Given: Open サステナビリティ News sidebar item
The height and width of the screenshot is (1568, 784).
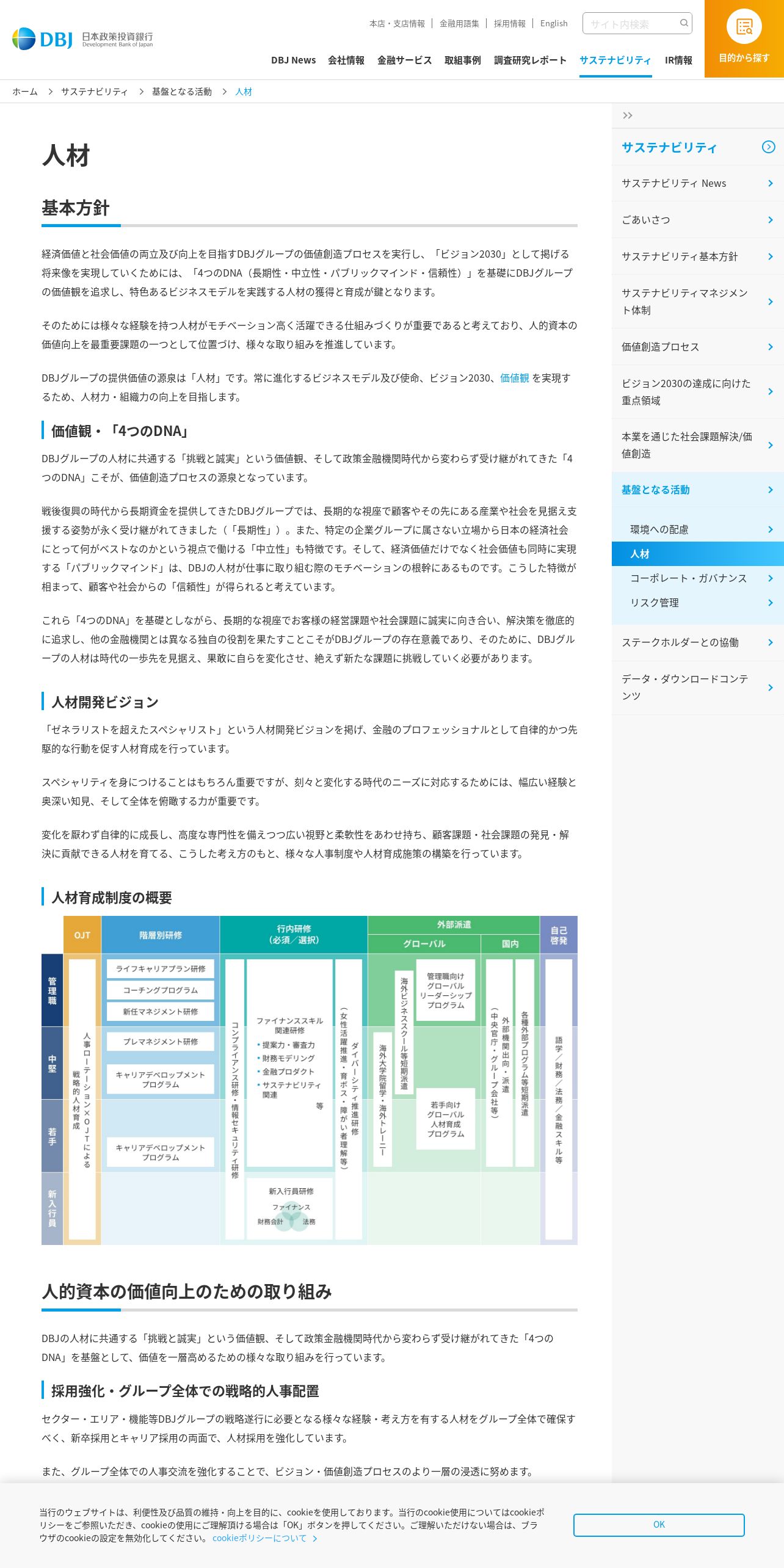Looking at the screenshot, I should (698, 183).
